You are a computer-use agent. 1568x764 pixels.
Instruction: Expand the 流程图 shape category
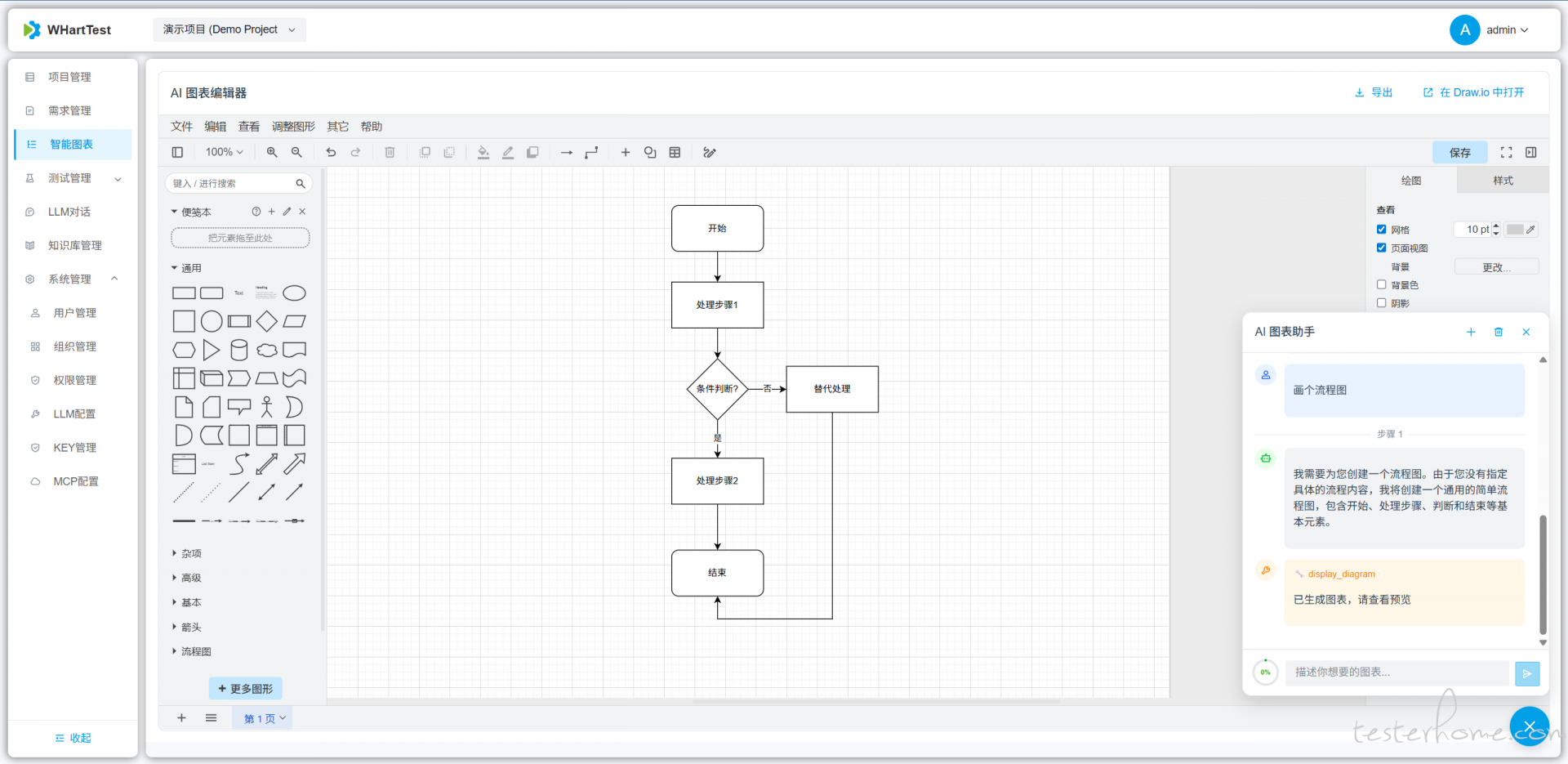[195, 651]
